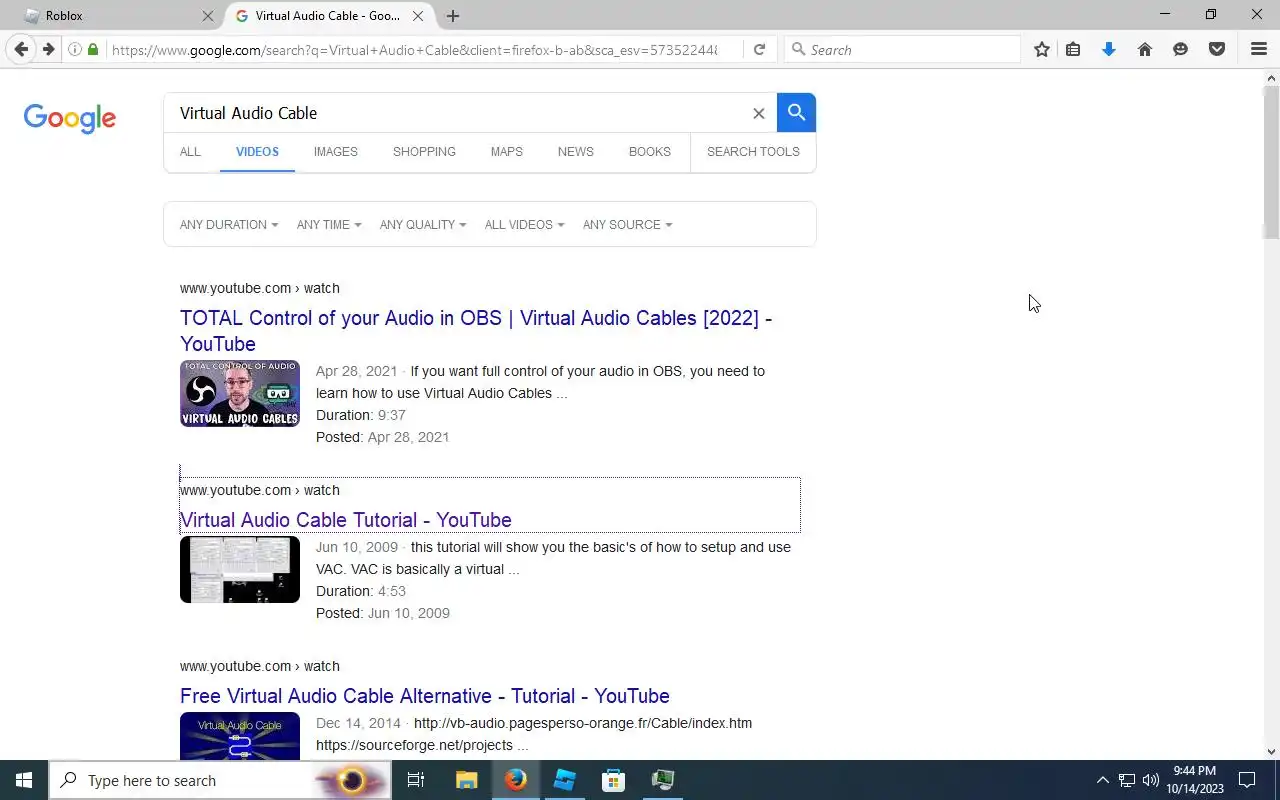Clear Google search box with X
1280x800 pixels.
coord(759,113)
